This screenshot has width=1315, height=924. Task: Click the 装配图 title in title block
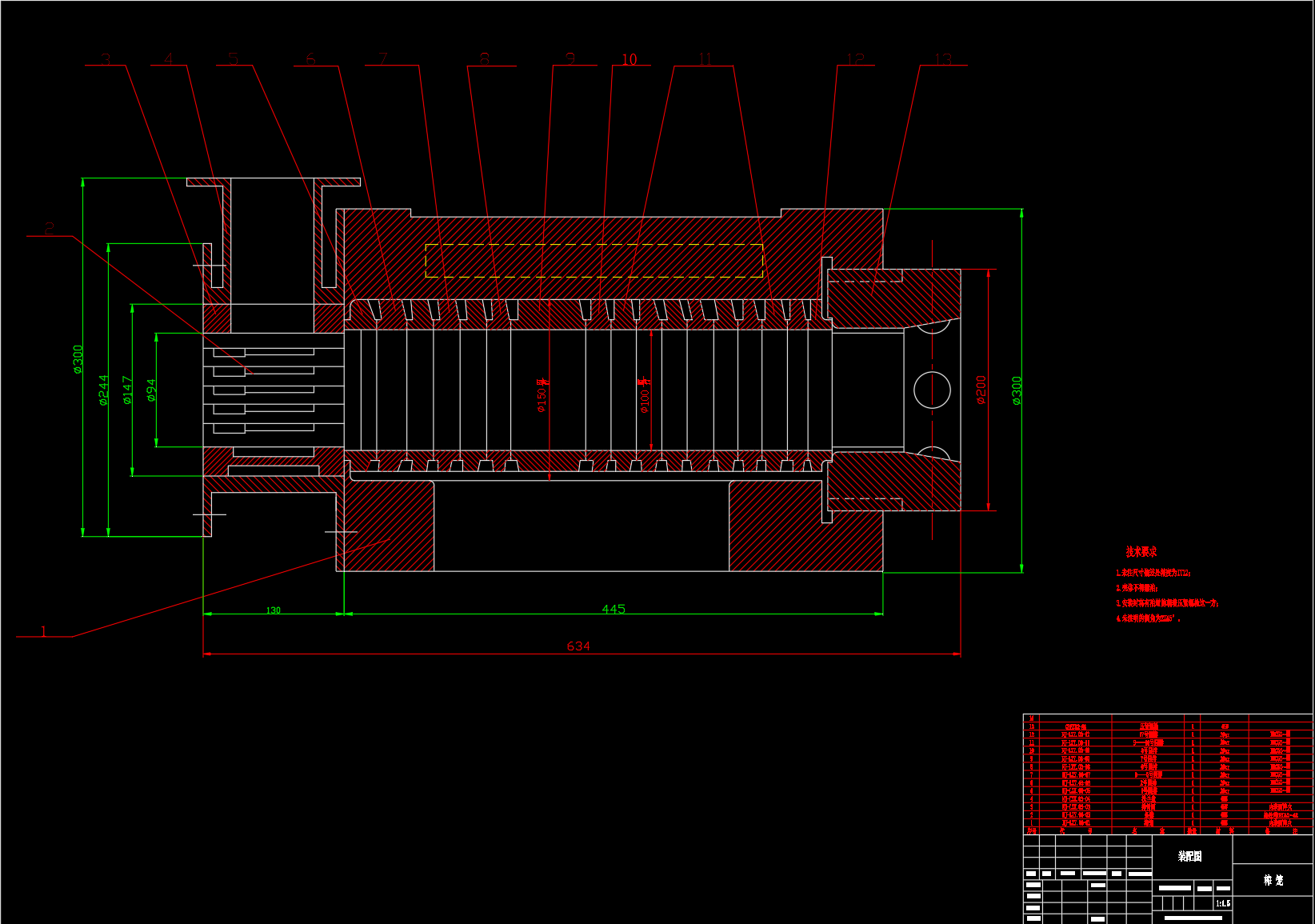coord(1189,856)
